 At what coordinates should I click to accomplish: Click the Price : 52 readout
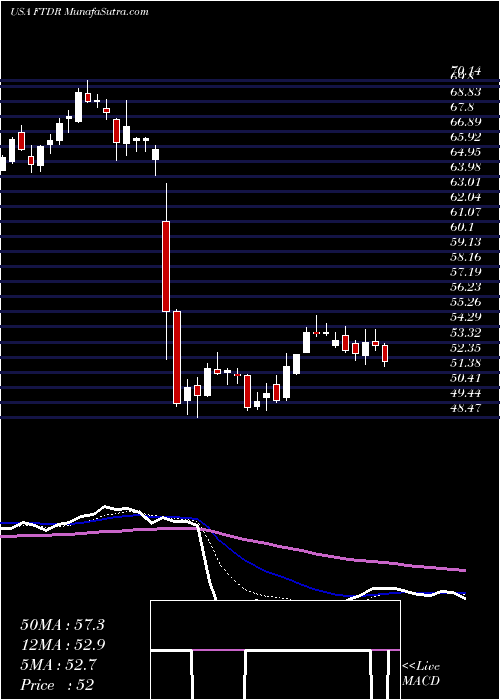click(x=57, y=684)
